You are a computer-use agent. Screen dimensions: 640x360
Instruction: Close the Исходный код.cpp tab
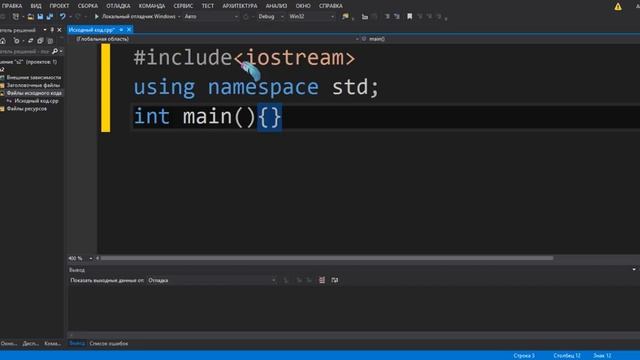pyautogui.click(x=129, y=30)
